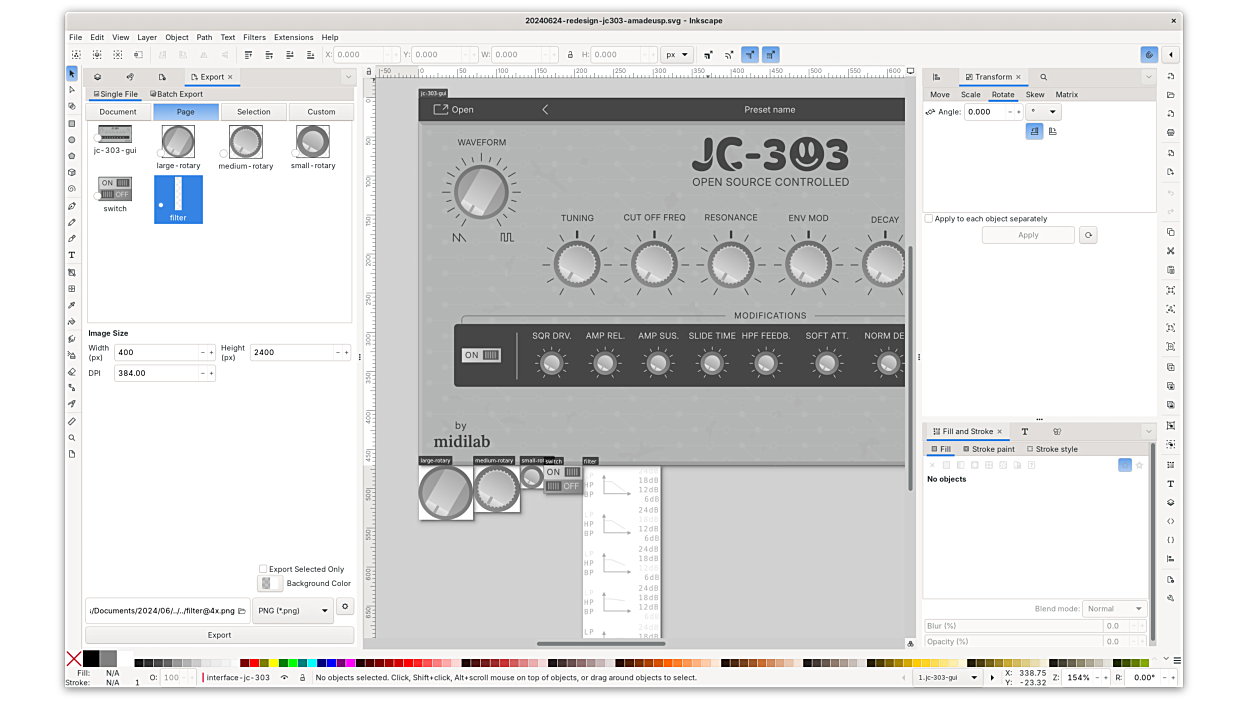Select the Text tool in toolbox

(71, 255)
